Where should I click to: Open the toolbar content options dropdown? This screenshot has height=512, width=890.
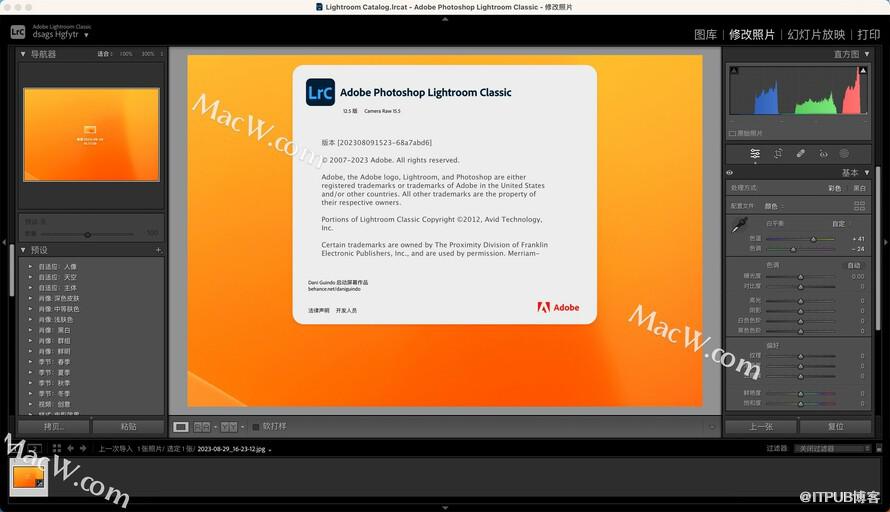[712, 427]
